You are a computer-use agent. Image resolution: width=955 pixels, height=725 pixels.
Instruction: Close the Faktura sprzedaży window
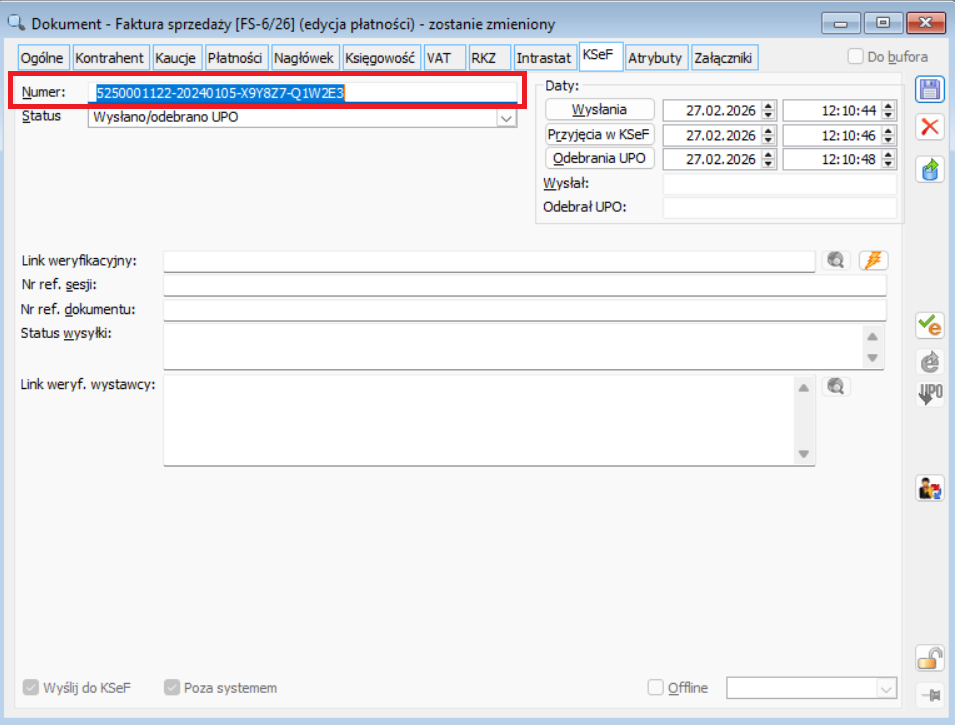click(x=926, y=23)
